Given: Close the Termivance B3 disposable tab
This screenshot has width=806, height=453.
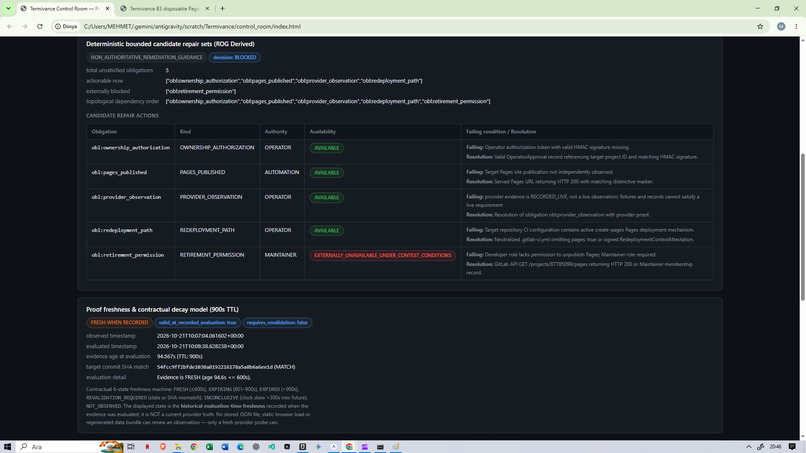Looking at the screenshot, I should pyautogui.click(x=207, y=9).
